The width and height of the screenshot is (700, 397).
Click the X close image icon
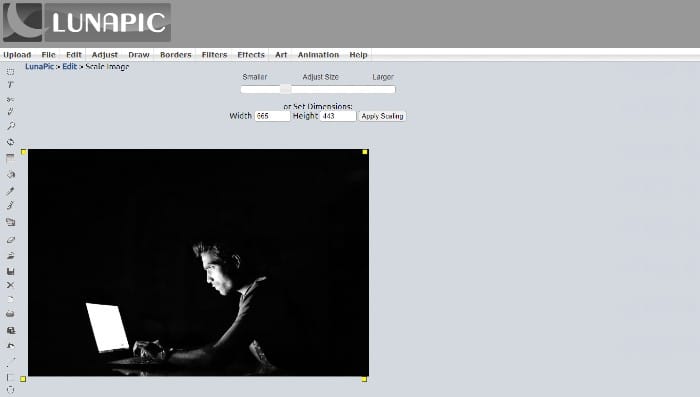(x=10, y=285)
